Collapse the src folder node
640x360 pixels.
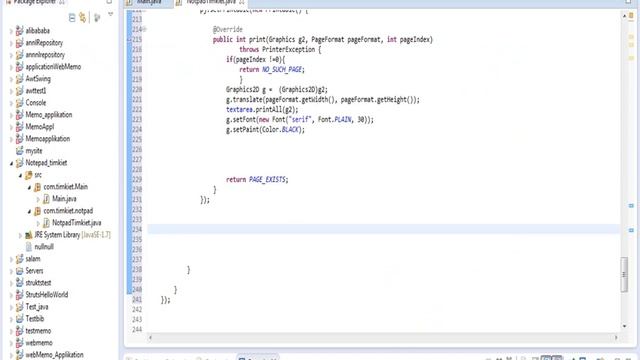[20, 176]
